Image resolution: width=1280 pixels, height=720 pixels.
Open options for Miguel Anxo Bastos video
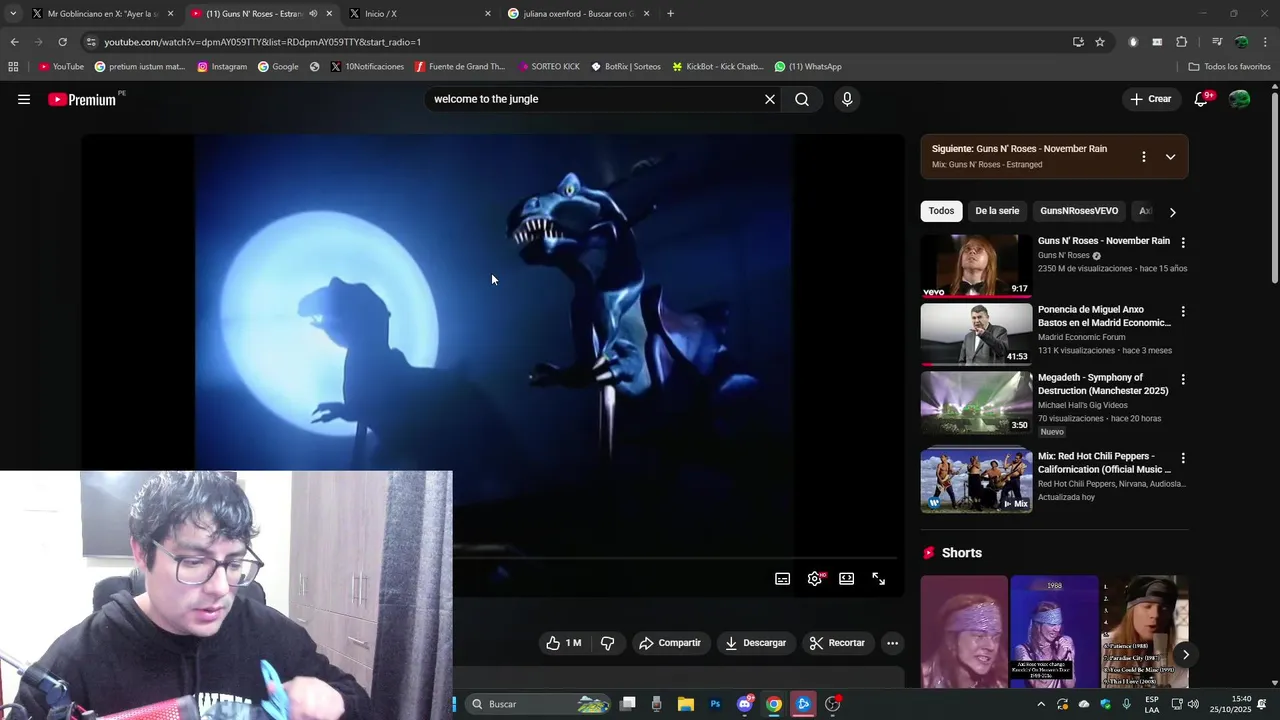pos(1183,312)
